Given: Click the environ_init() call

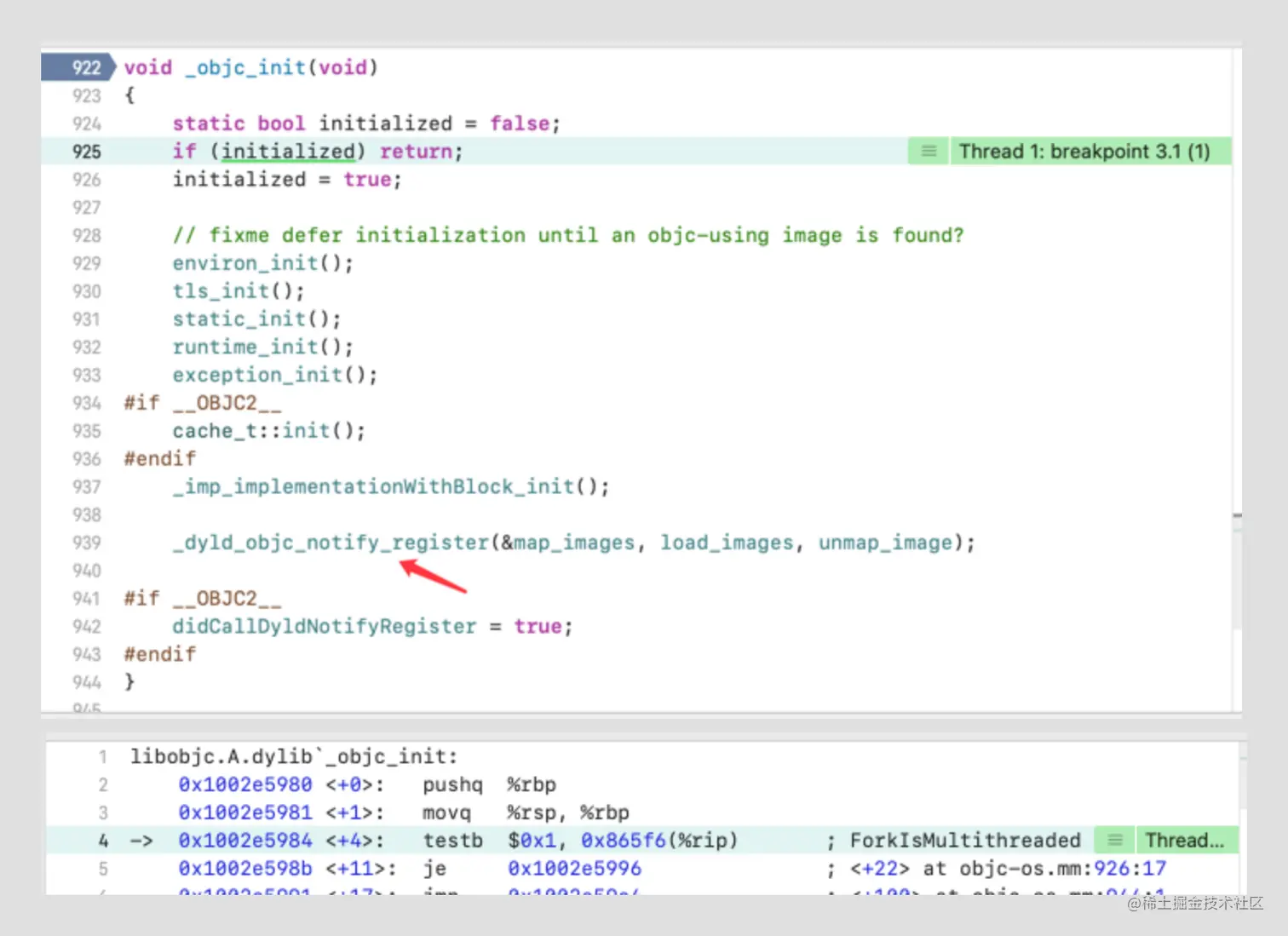Looking at the screenshot, I should coord(262,263).
